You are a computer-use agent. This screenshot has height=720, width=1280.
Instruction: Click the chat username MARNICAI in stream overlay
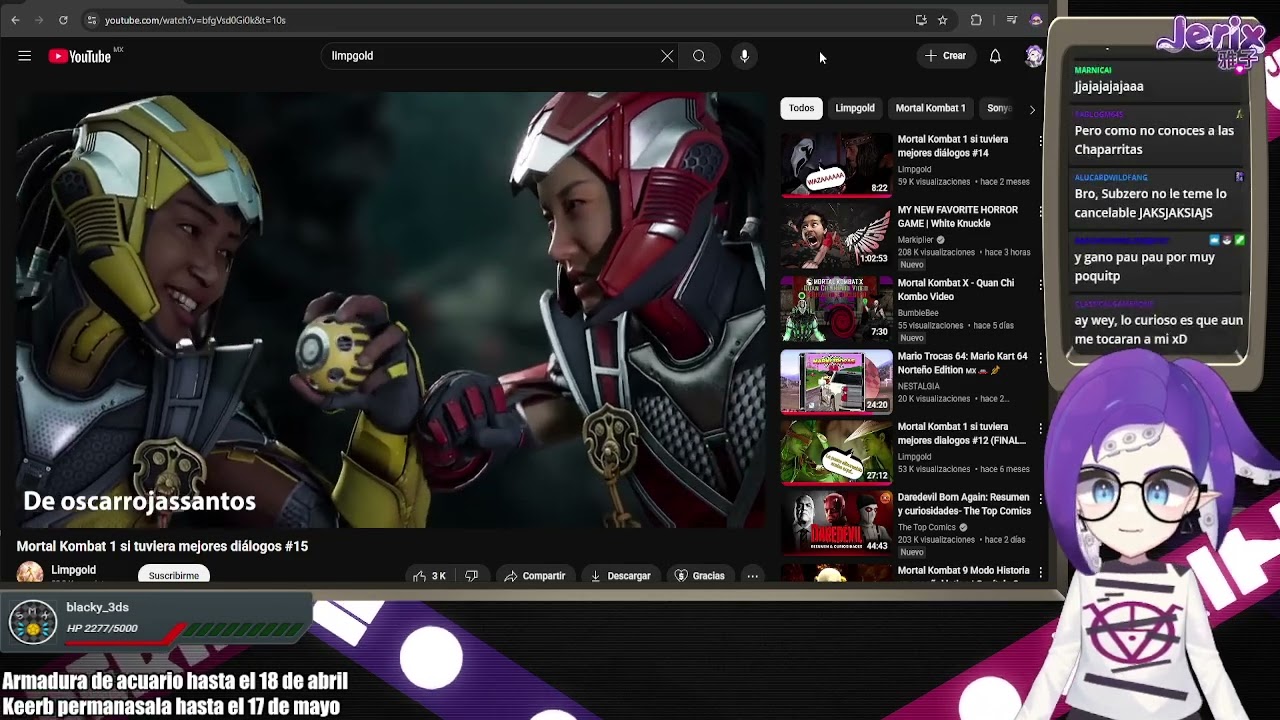click(x=1093, y=70)
